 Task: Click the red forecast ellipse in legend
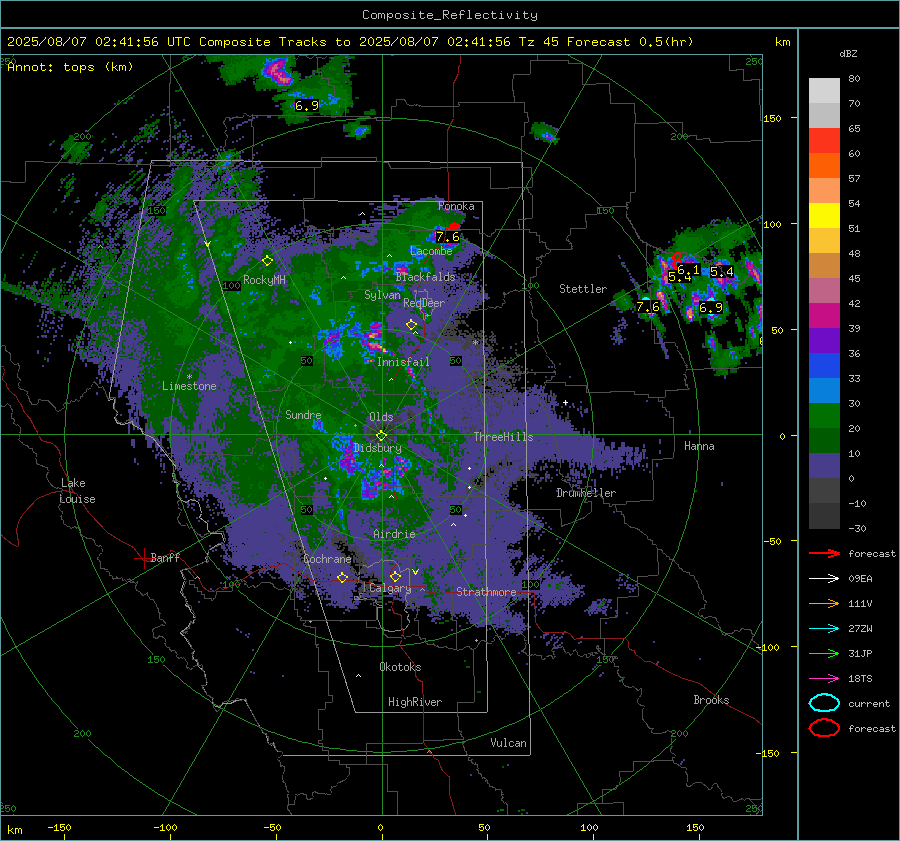[x=824, y=728]
